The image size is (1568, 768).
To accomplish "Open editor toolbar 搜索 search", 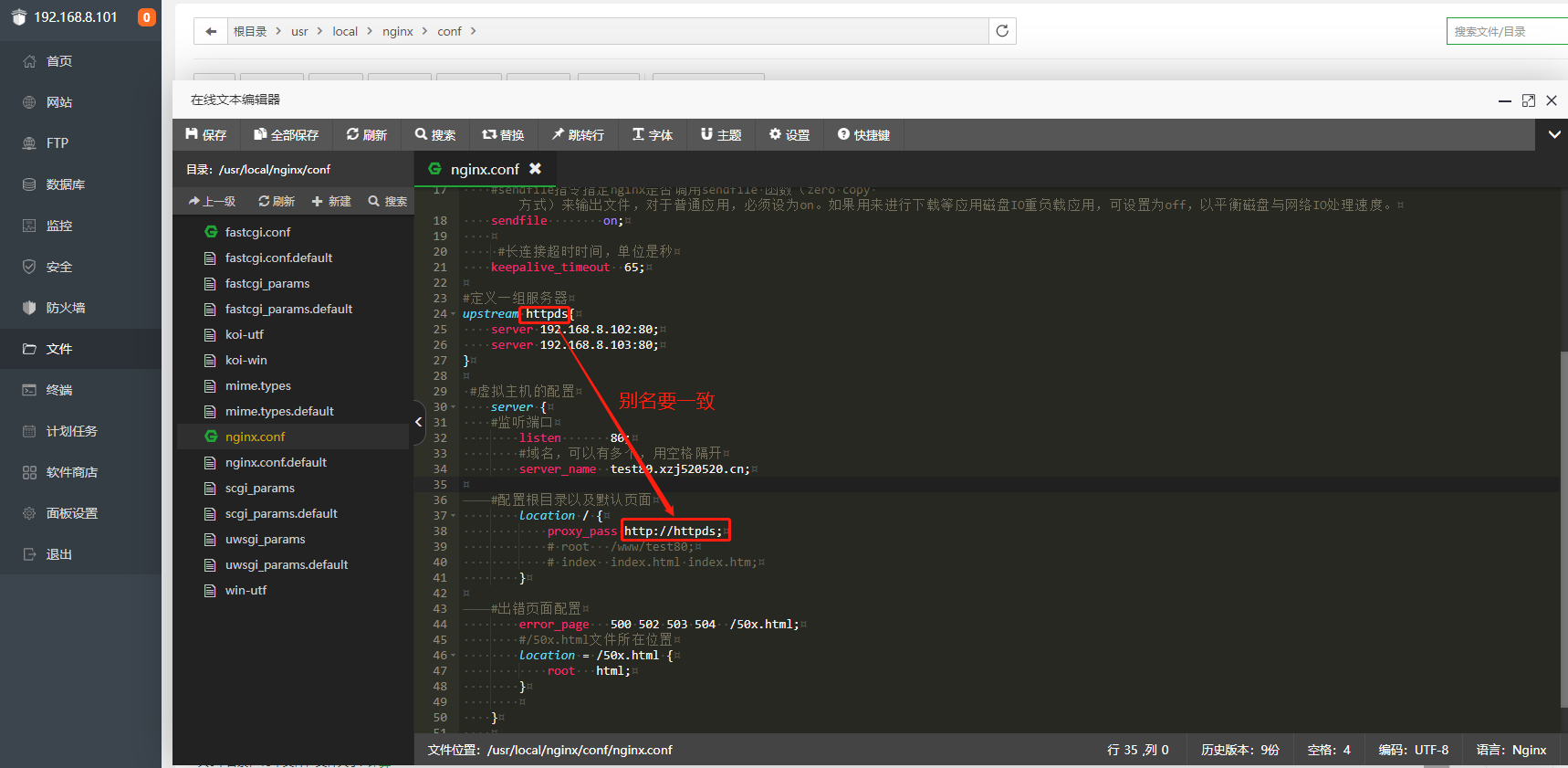I will [435, 135].
